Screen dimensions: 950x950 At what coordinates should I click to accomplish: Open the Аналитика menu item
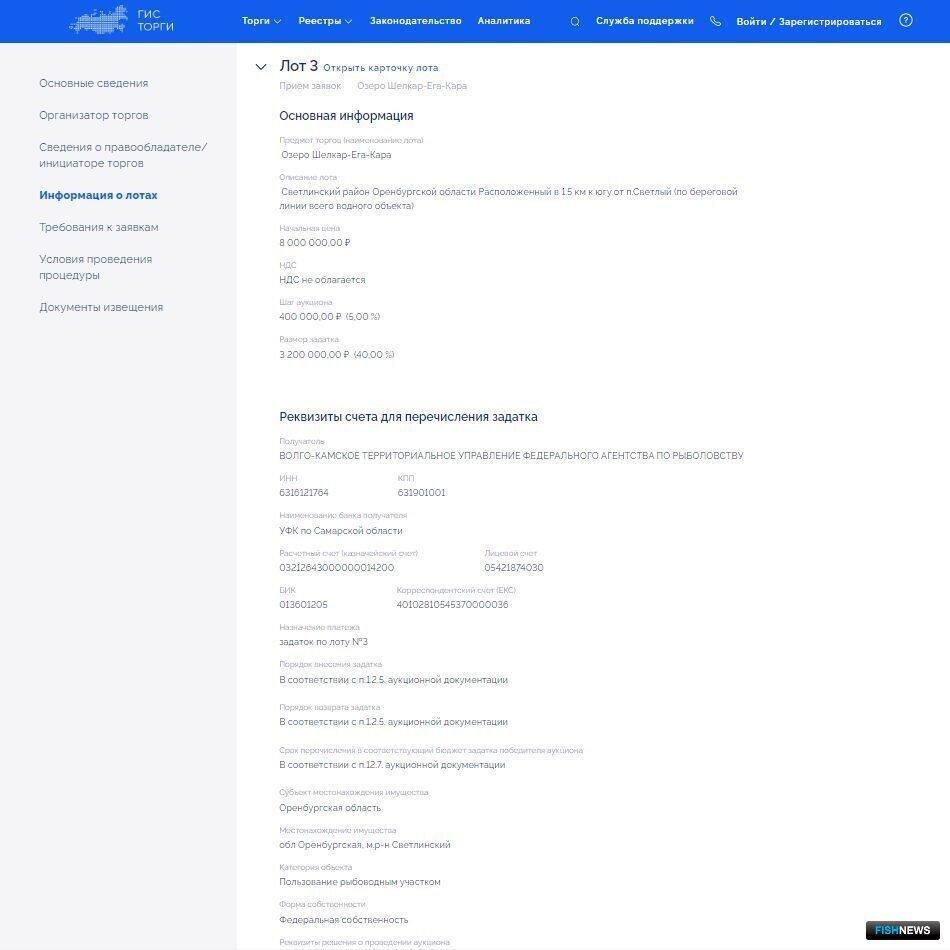pos(503,21)
